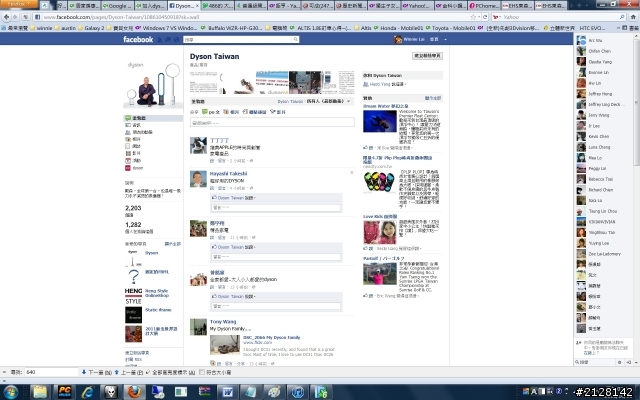Click the reload icon in the address bar
The width and height of the screenshot is (640, 400).
[485, 17]
